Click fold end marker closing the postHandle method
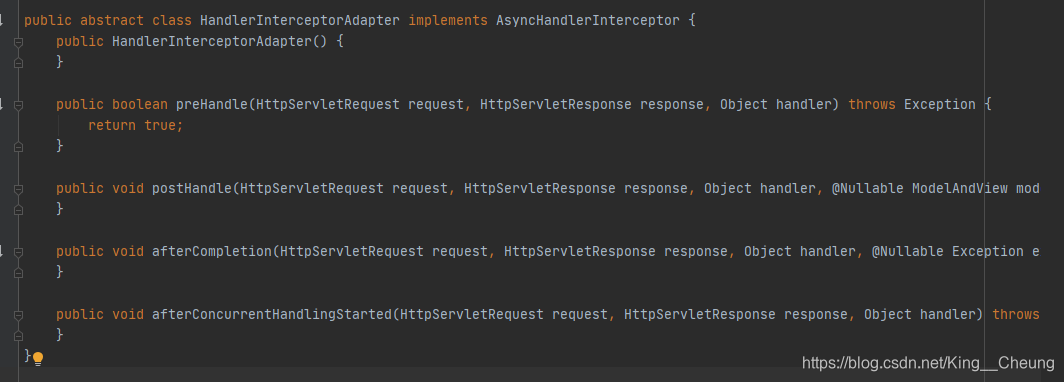 coord(18,209)
